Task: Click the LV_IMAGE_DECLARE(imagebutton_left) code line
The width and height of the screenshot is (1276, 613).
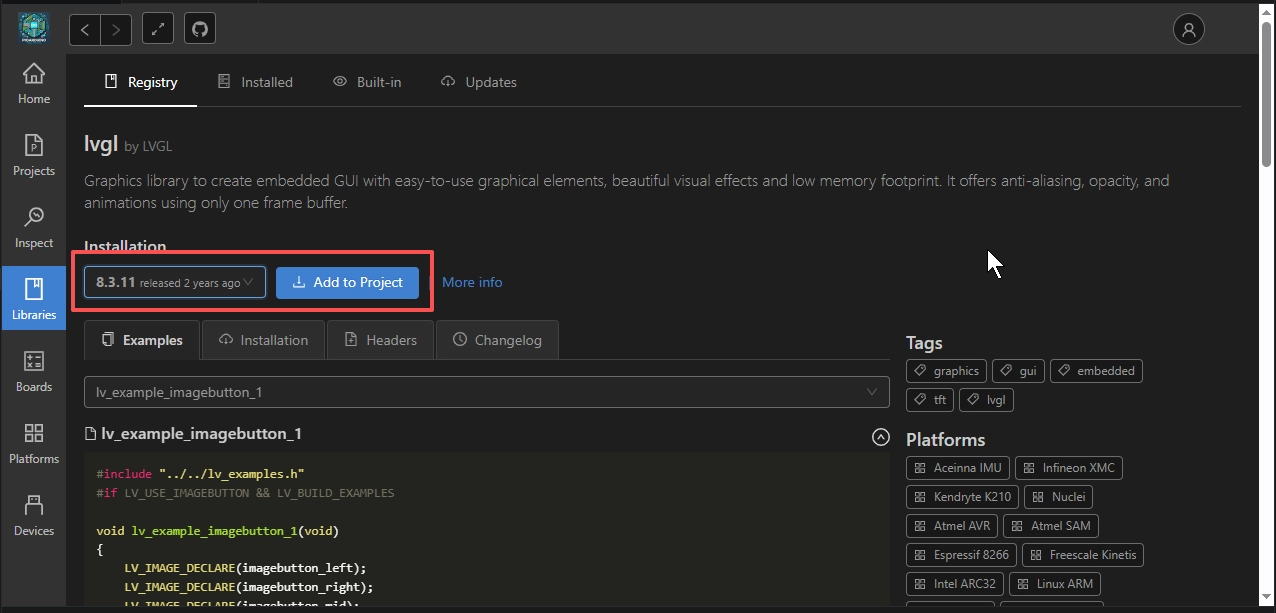Action: pos(245,568)
